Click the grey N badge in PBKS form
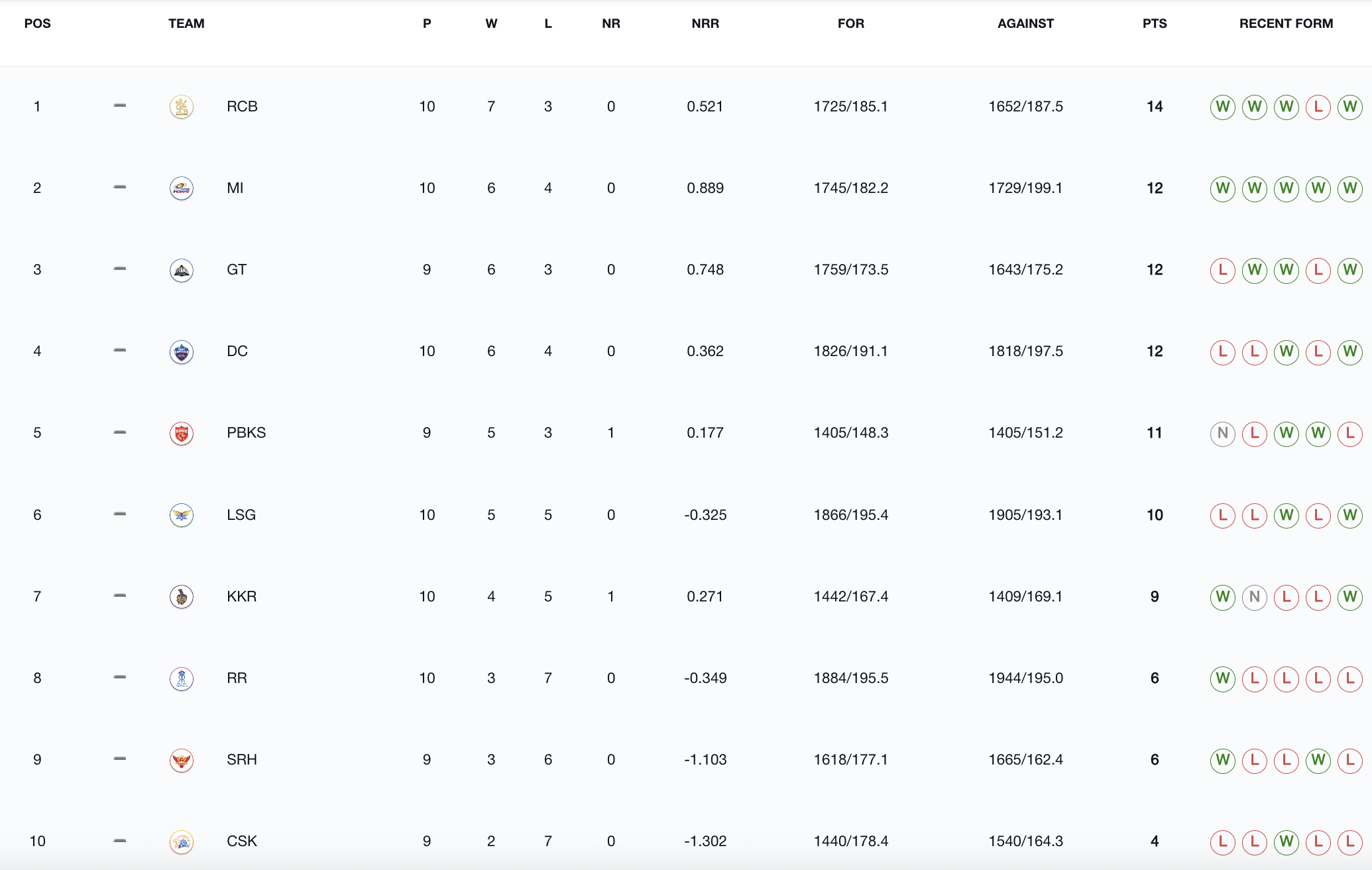The height and width of the screenshot is (870, 1372). [x=1222, y=434]
